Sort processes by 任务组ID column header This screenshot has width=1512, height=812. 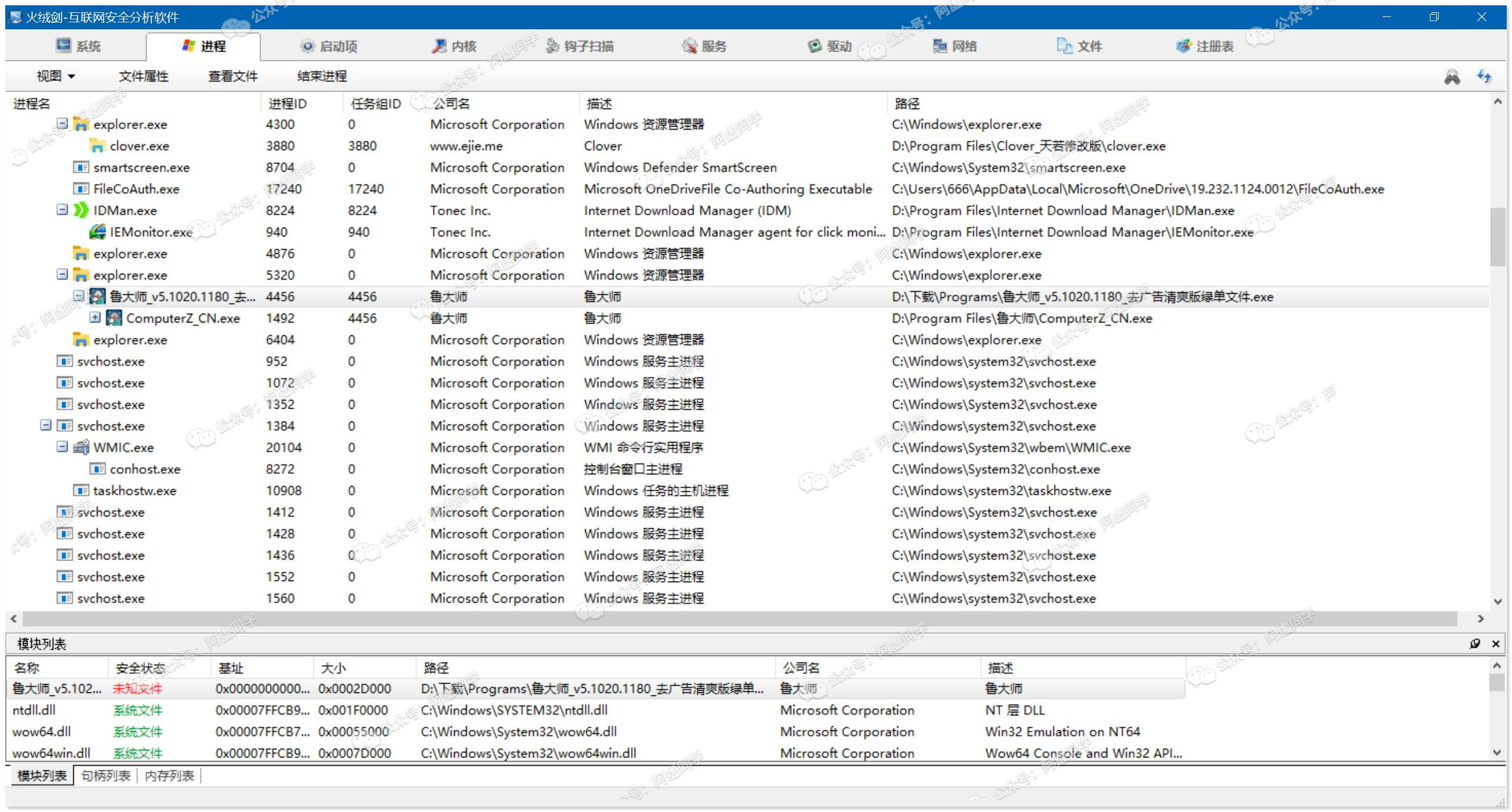click(385, 103)
